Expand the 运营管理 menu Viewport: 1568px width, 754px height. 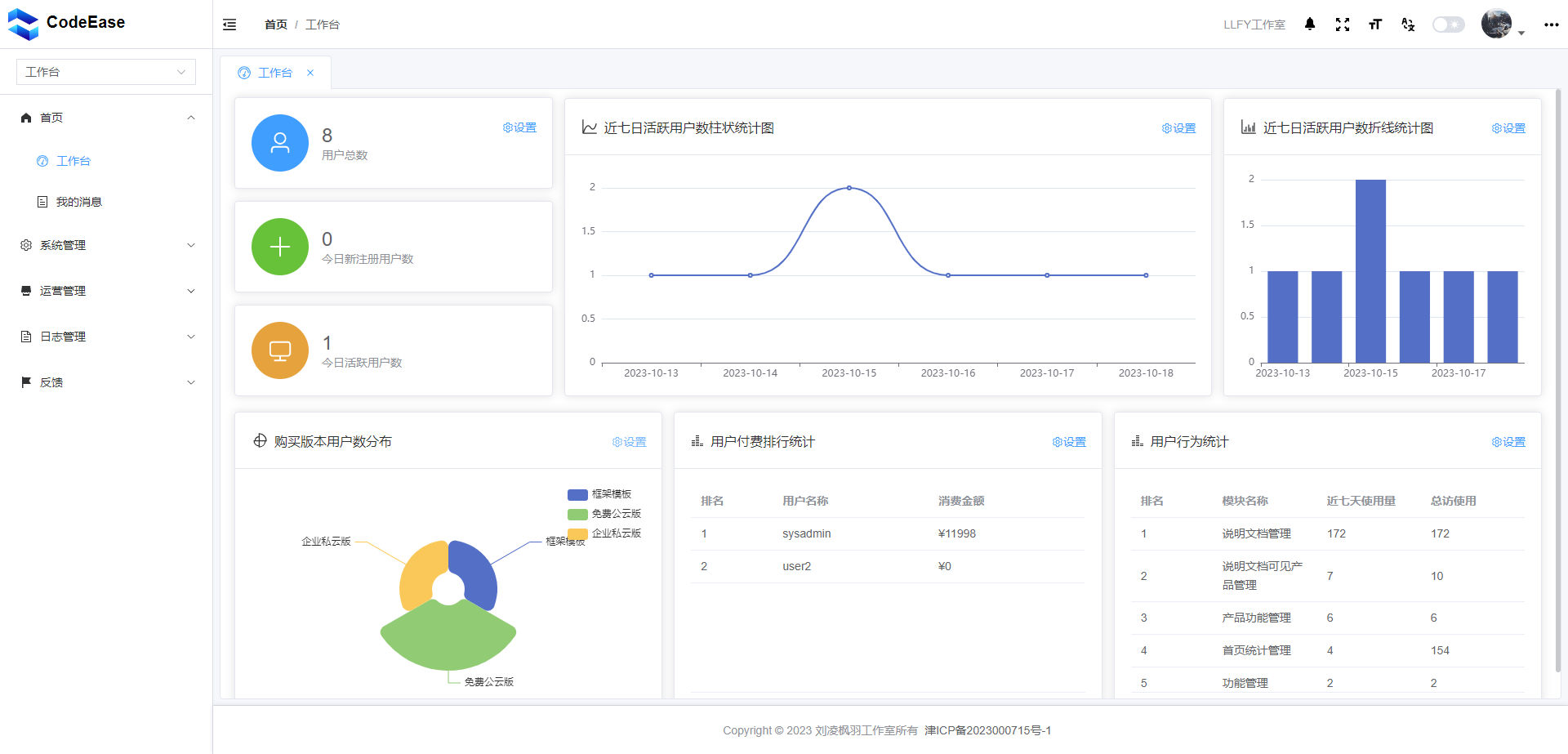[x=106, y=291]
